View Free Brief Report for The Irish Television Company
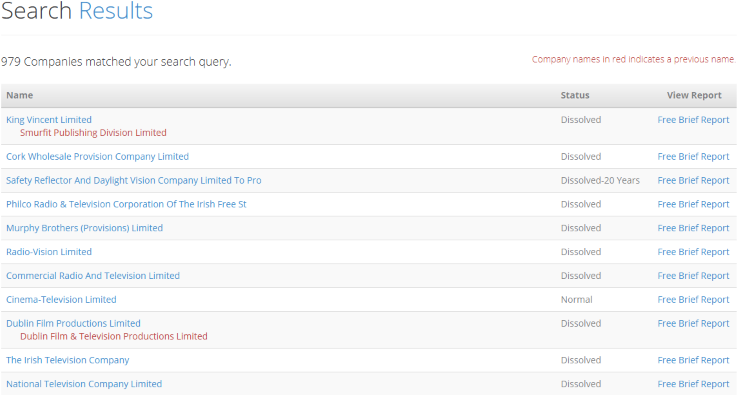This screenshot has width=738, height=395. (693, 360)
